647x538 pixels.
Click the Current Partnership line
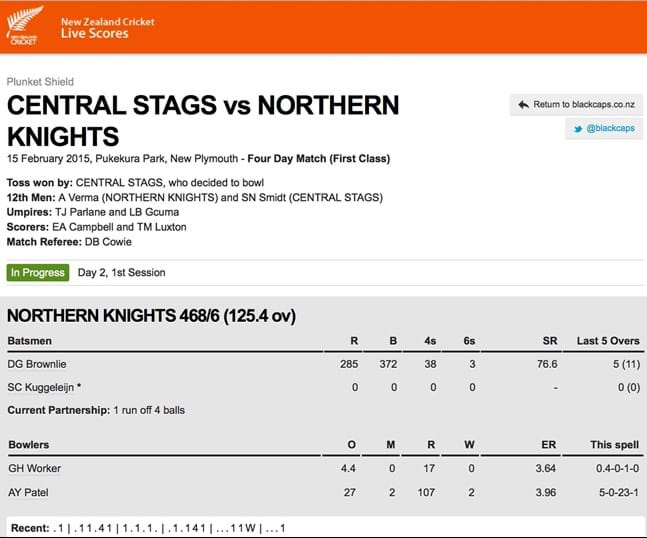(x=96, y=411)
